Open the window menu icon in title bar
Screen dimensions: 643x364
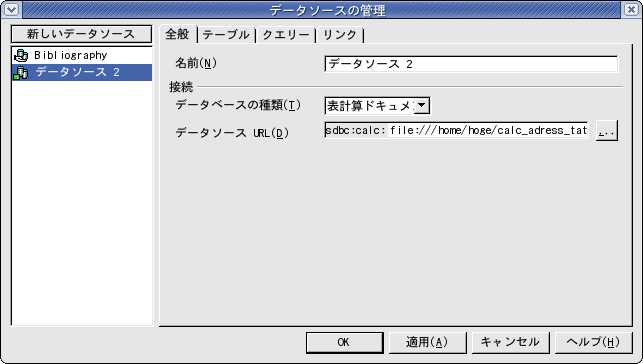(x=11, y=9)
